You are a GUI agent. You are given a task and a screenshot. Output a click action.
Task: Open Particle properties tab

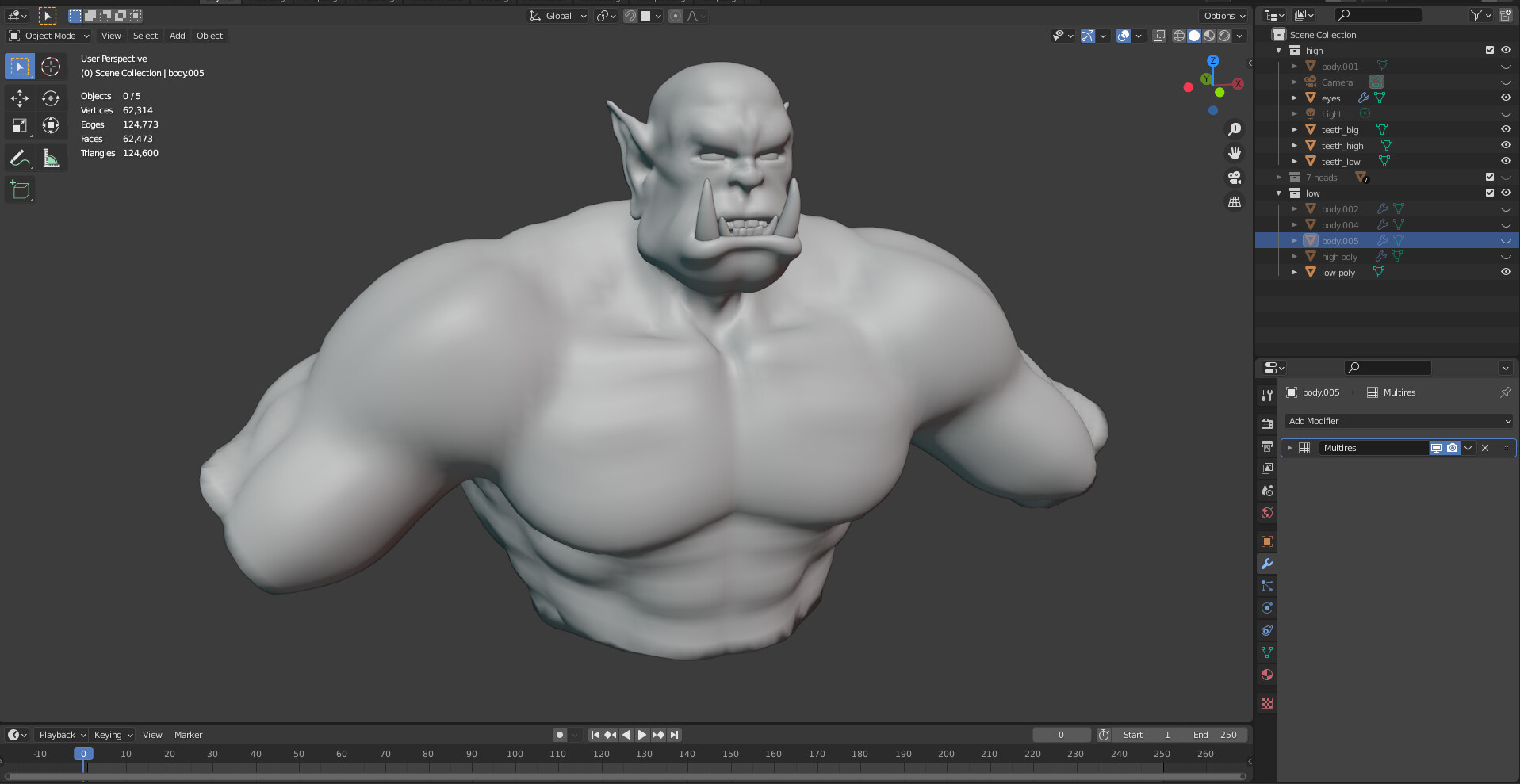(1267, 586)
